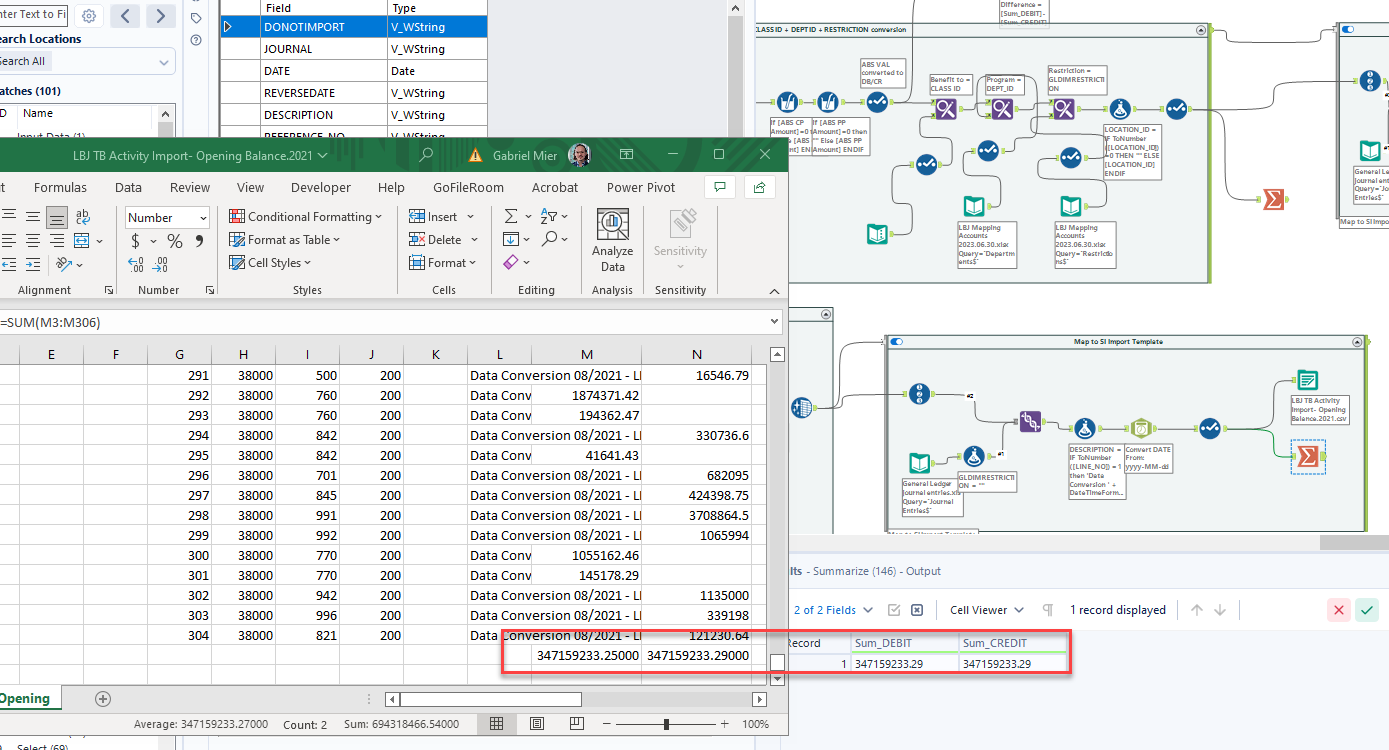Click the Comma Style button in Excel
Screen dimensions: 1389x750
point(199,241)
